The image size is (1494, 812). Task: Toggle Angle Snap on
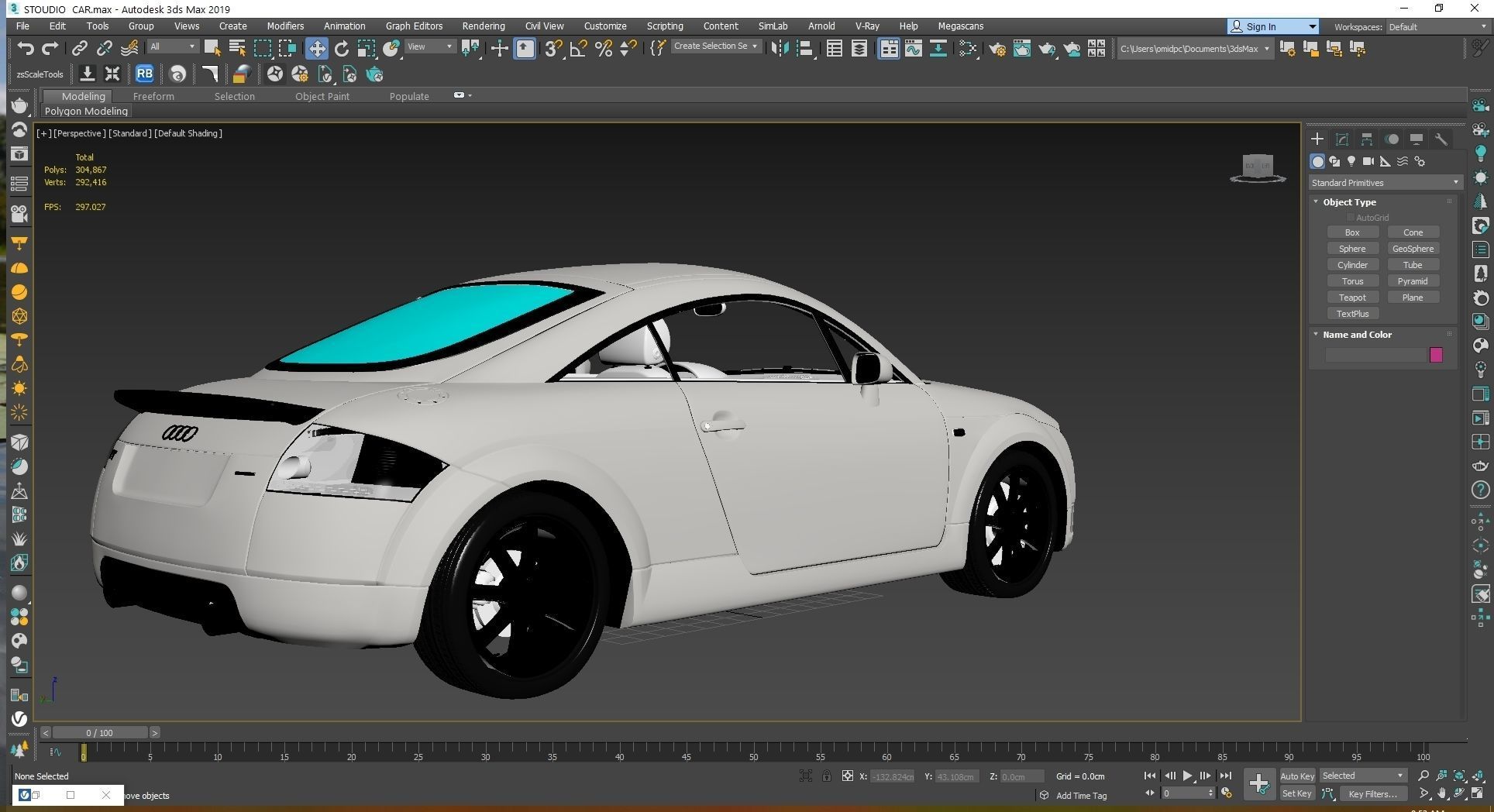578,49
